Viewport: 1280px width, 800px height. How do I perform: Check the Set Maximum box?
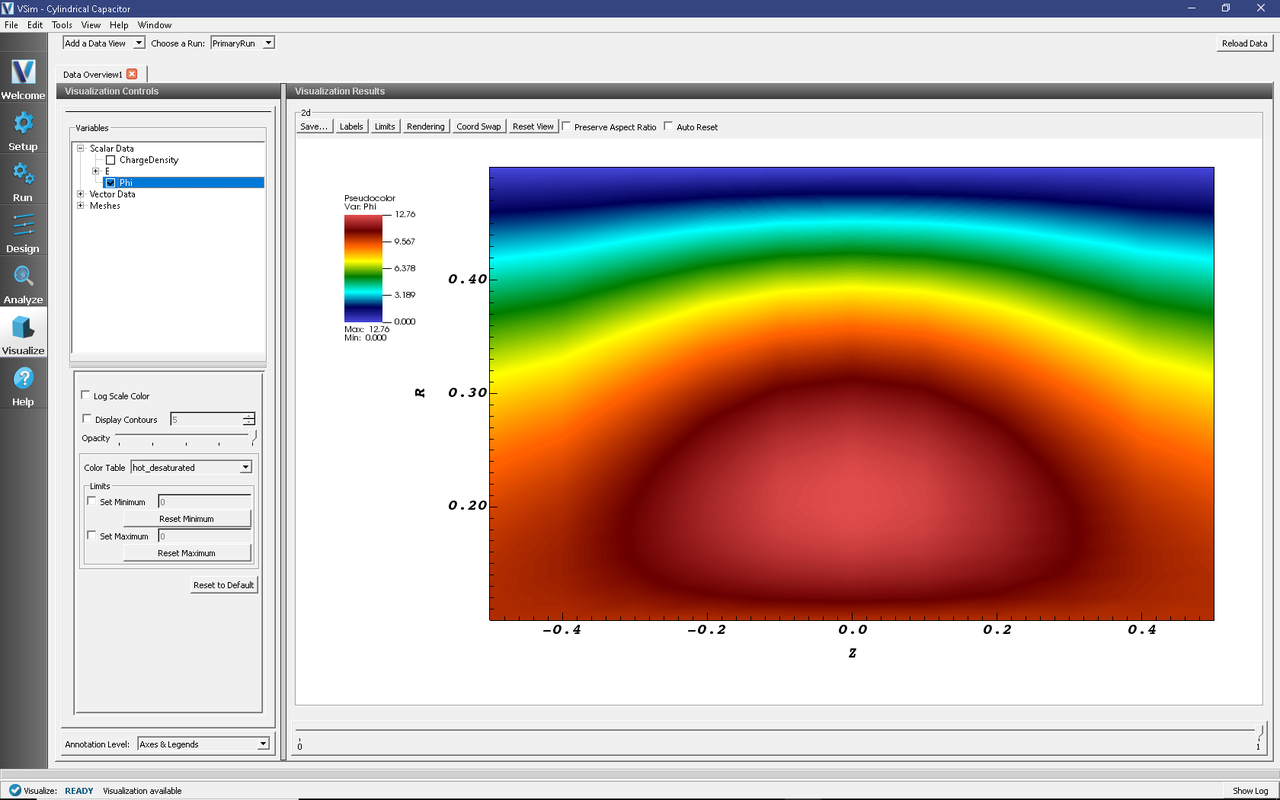click(x=92, y=536)
